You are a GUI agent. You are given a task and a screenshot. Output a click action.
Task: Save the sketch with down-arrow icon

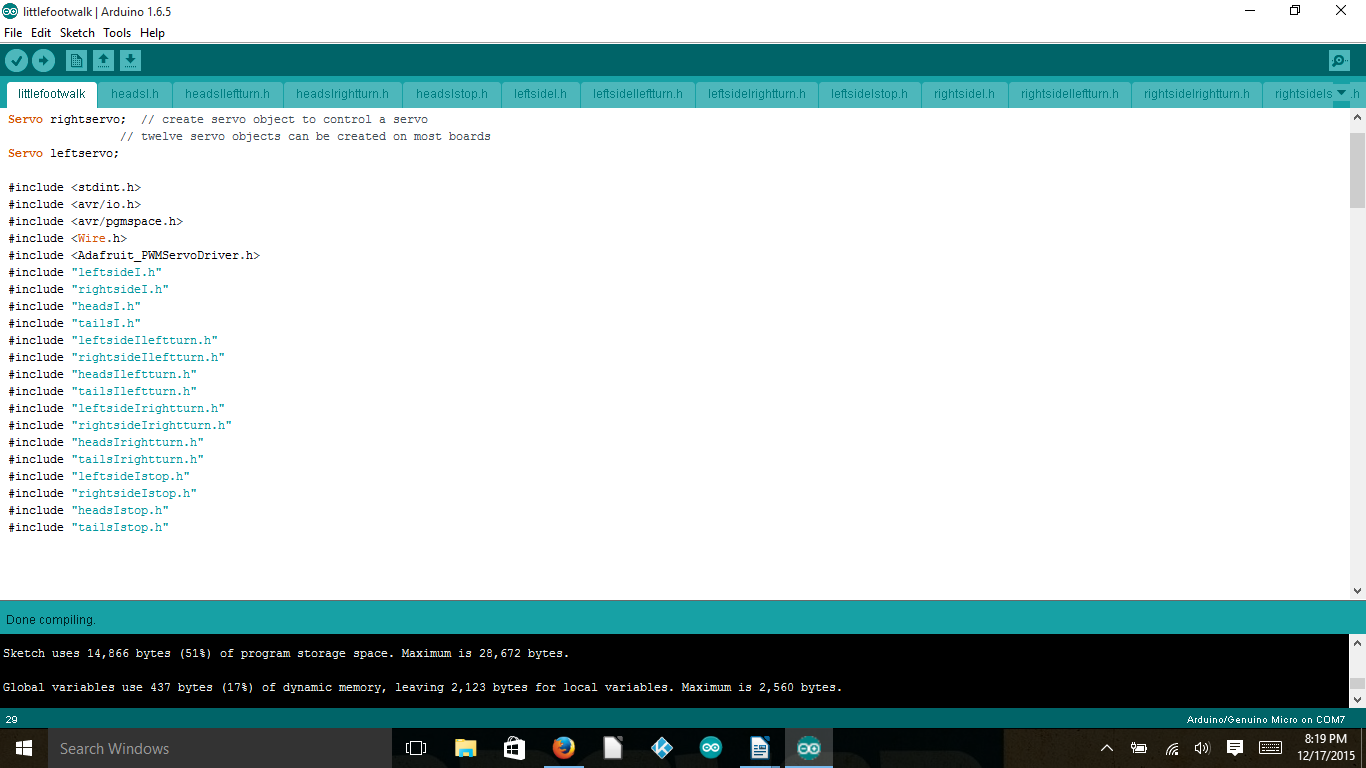130,61
